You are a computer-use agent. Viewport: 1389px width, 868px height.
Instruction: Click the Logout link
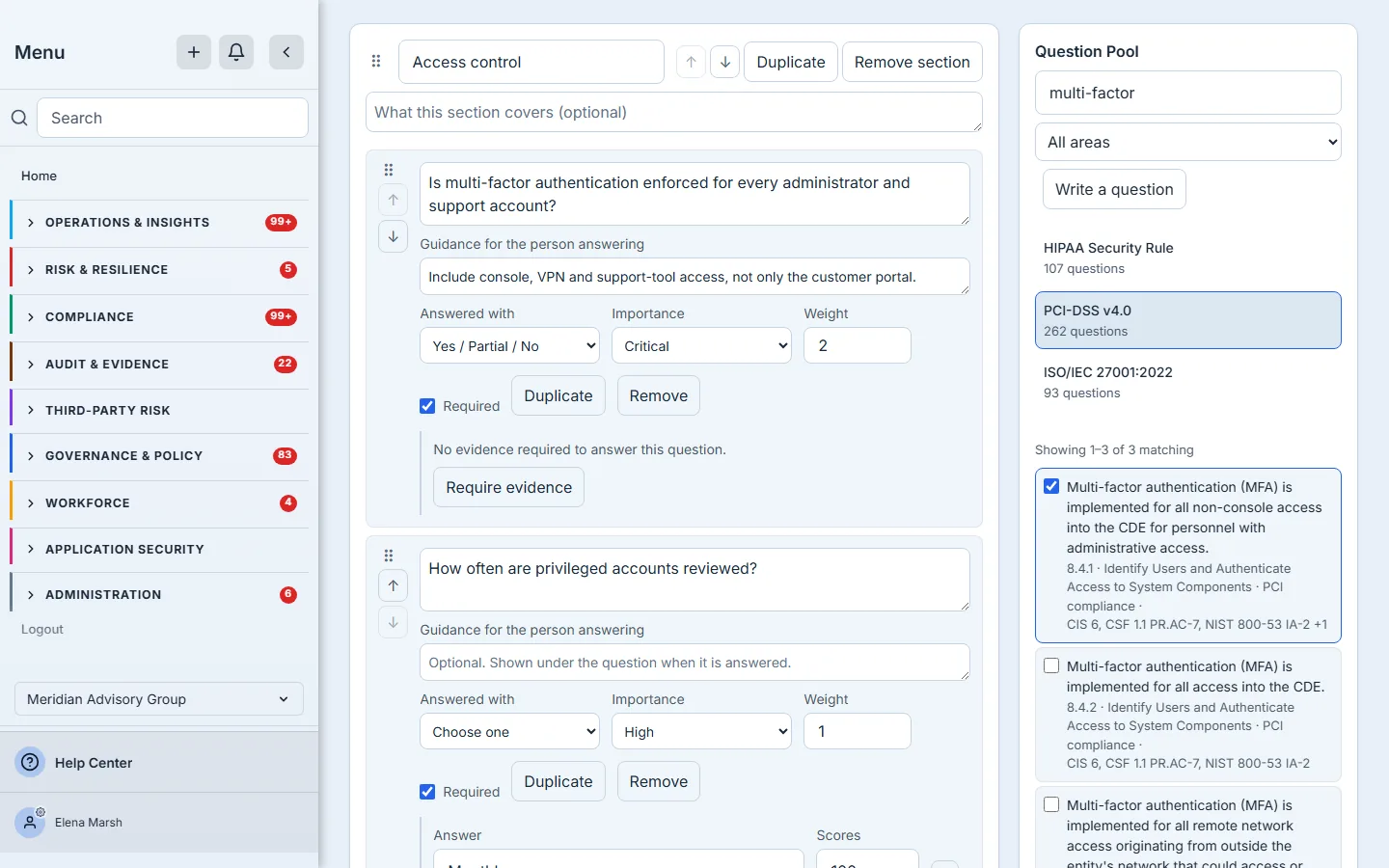[42, 629]
